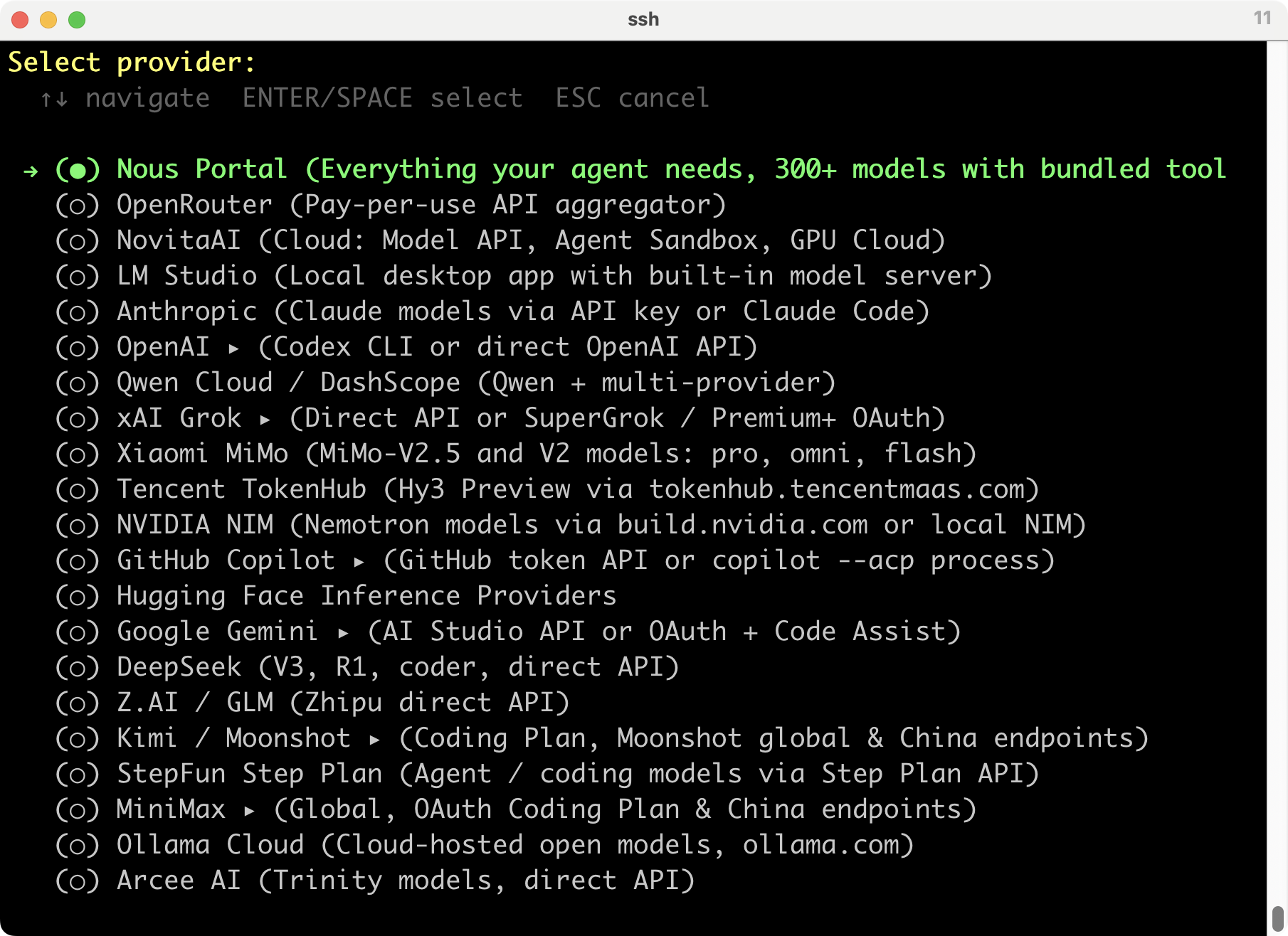Expand the OpenAI submenu arrow
The width and height of the screenshot is (1288, 936).
pyautogui.click(x=233, y=349)
